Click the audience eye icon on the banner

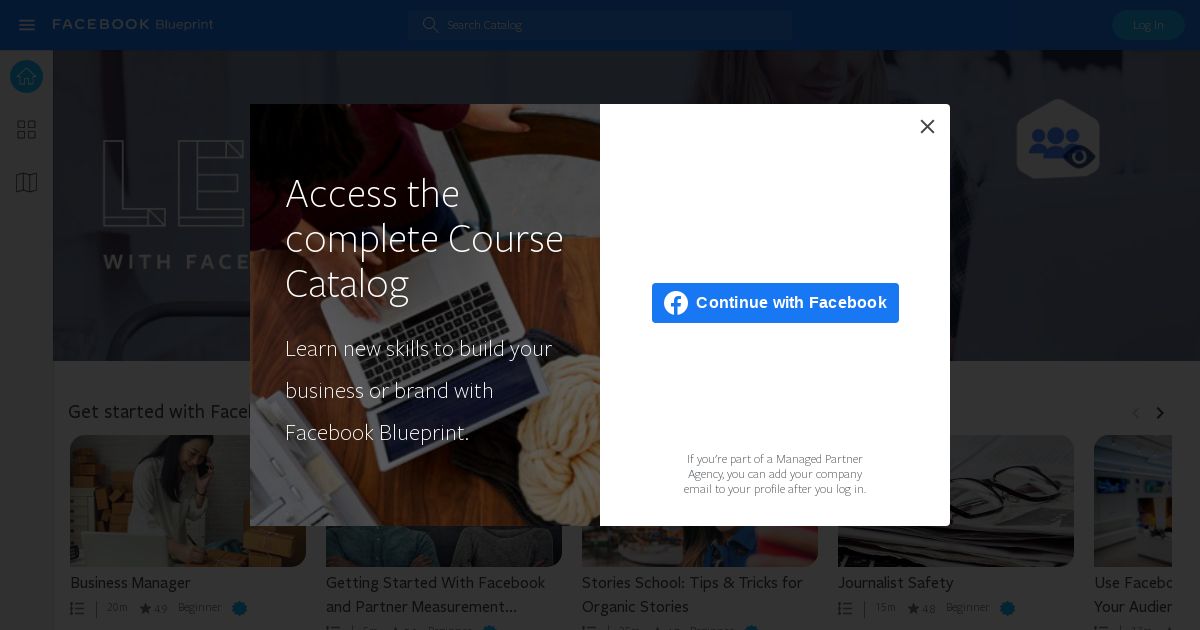(1058, 139)
